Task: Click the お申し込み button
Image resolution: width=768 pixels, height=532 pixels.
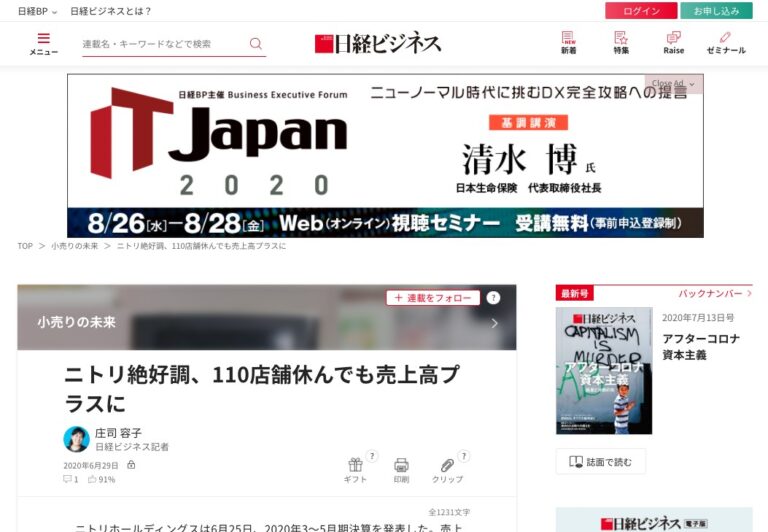Action: [x=716, y=11]
